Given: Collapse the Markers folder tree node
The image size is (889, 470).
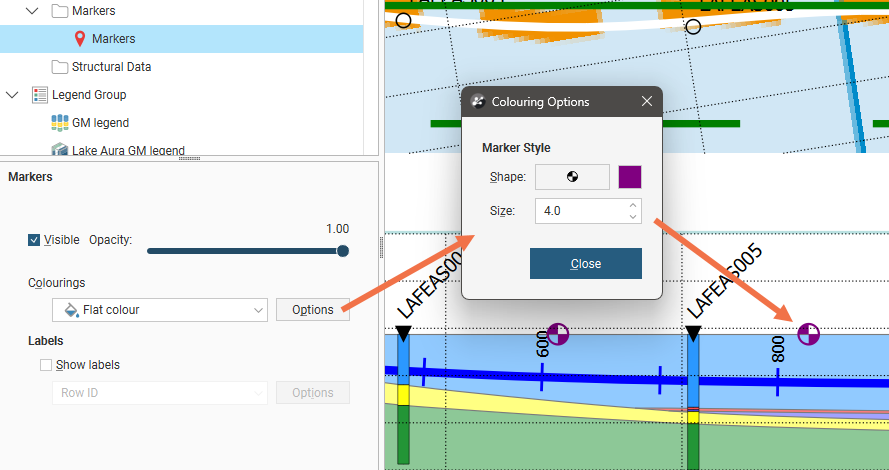Looking at the screenshot, I should pos(32,11).
